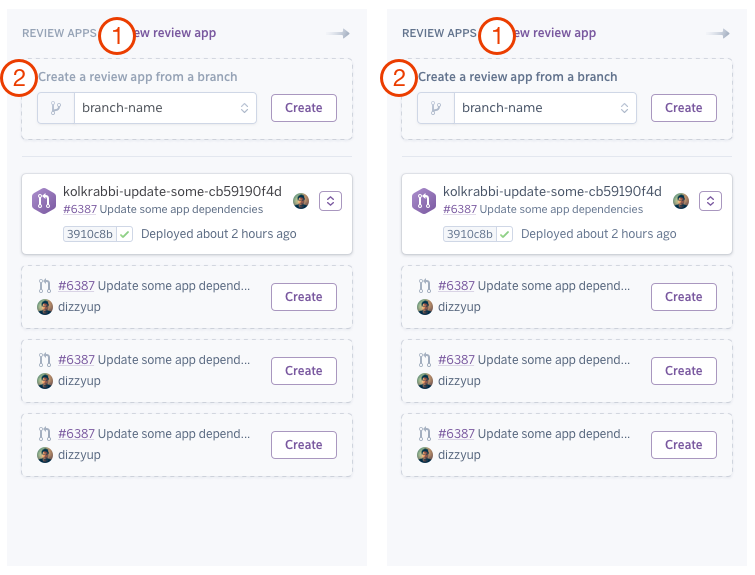Expand kolkrabbi app options menu in left panel

pos(330,201)
